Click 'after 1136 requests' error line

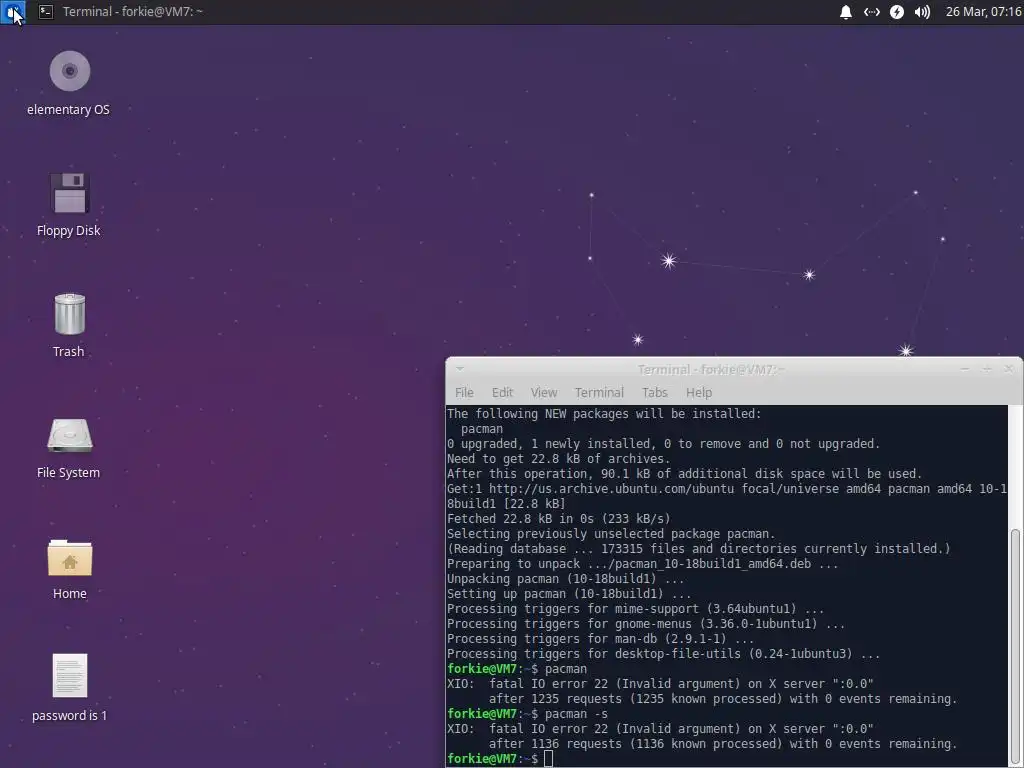point(723,744)
